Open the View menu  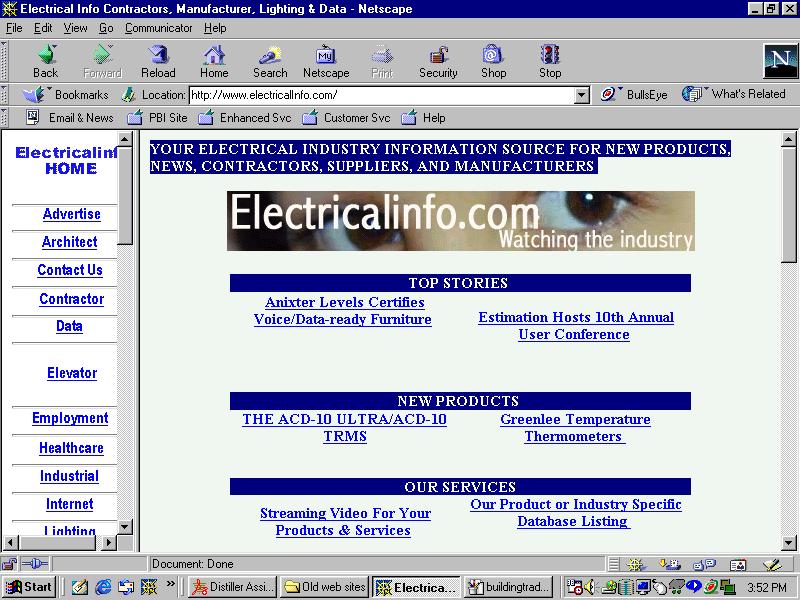pyautogui.click(x=75, y=28)
